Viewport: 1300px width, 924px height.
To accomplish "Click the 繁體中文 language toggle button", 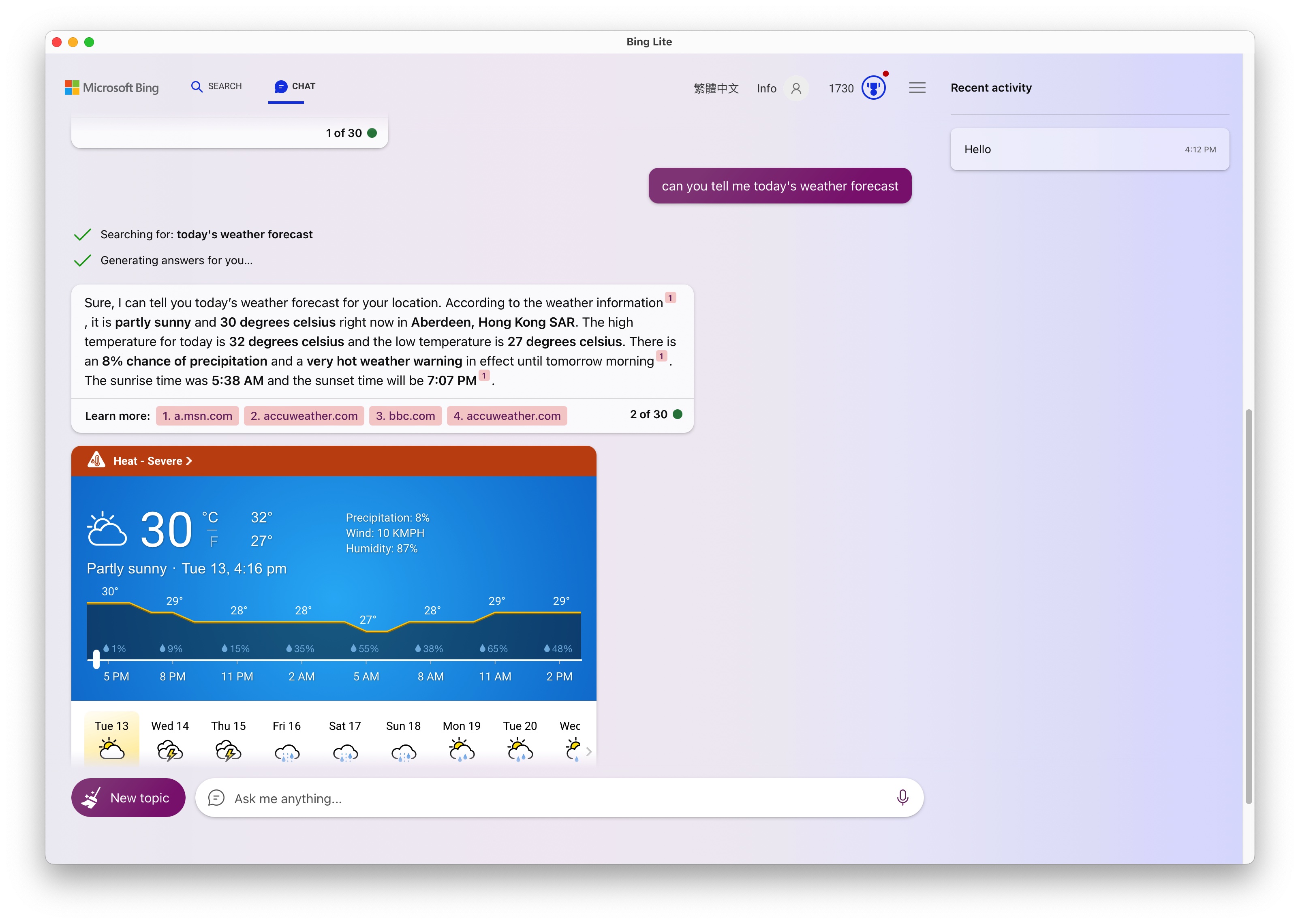I will pyautogui.click(x=715, y=88).
